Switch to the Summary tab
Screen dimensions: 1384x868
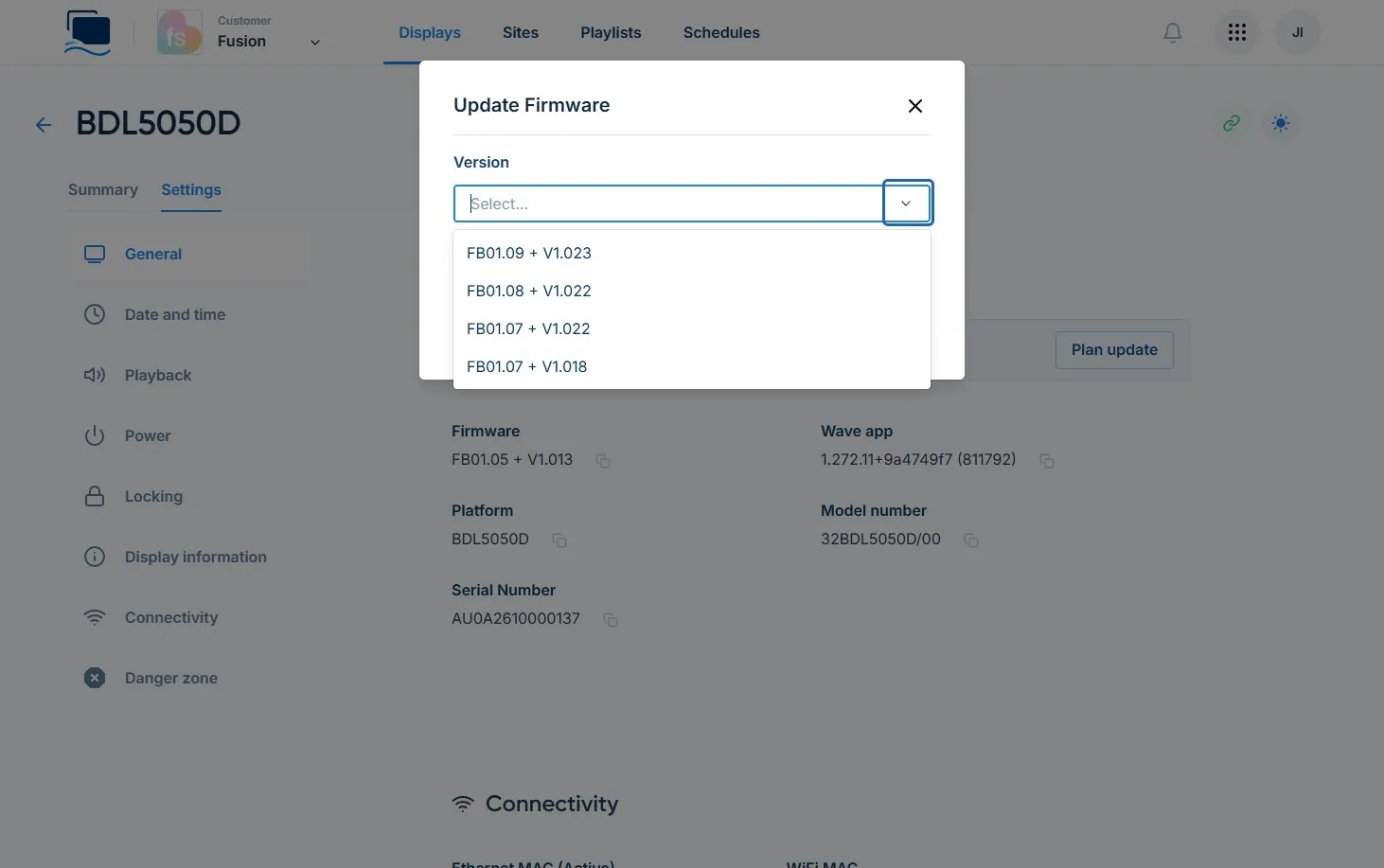point(103,190)
